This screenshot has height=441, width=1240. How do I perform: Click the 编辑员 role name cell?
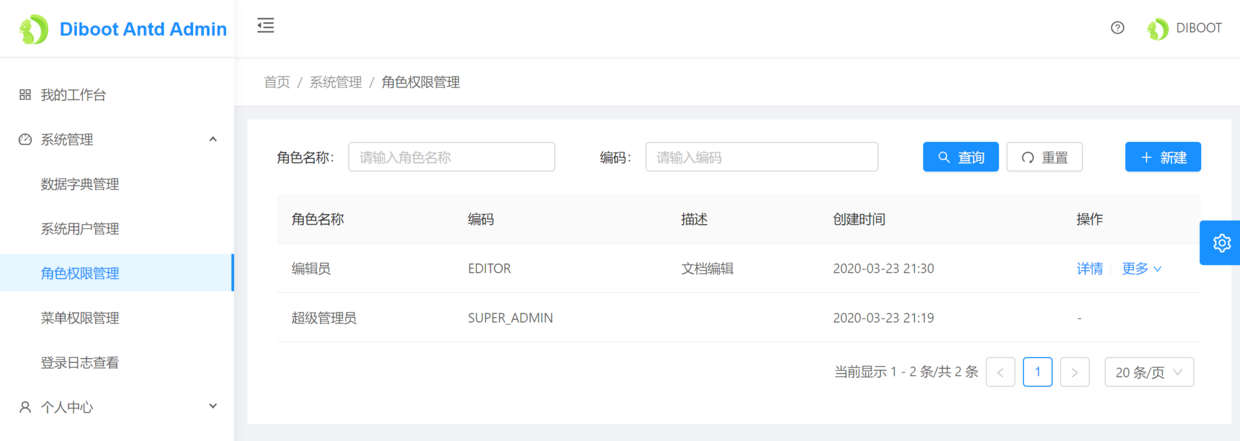tap(311, 268)
